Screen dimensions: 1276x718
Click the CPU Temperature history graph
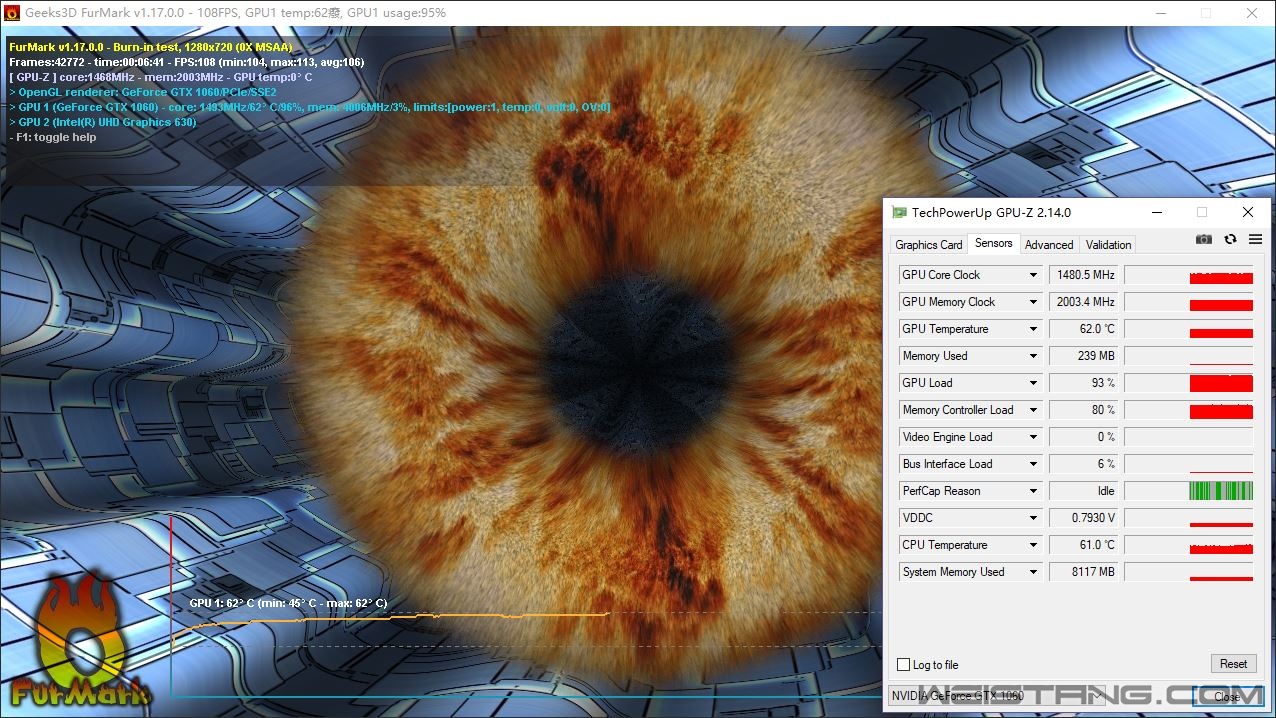(1189, 545)
